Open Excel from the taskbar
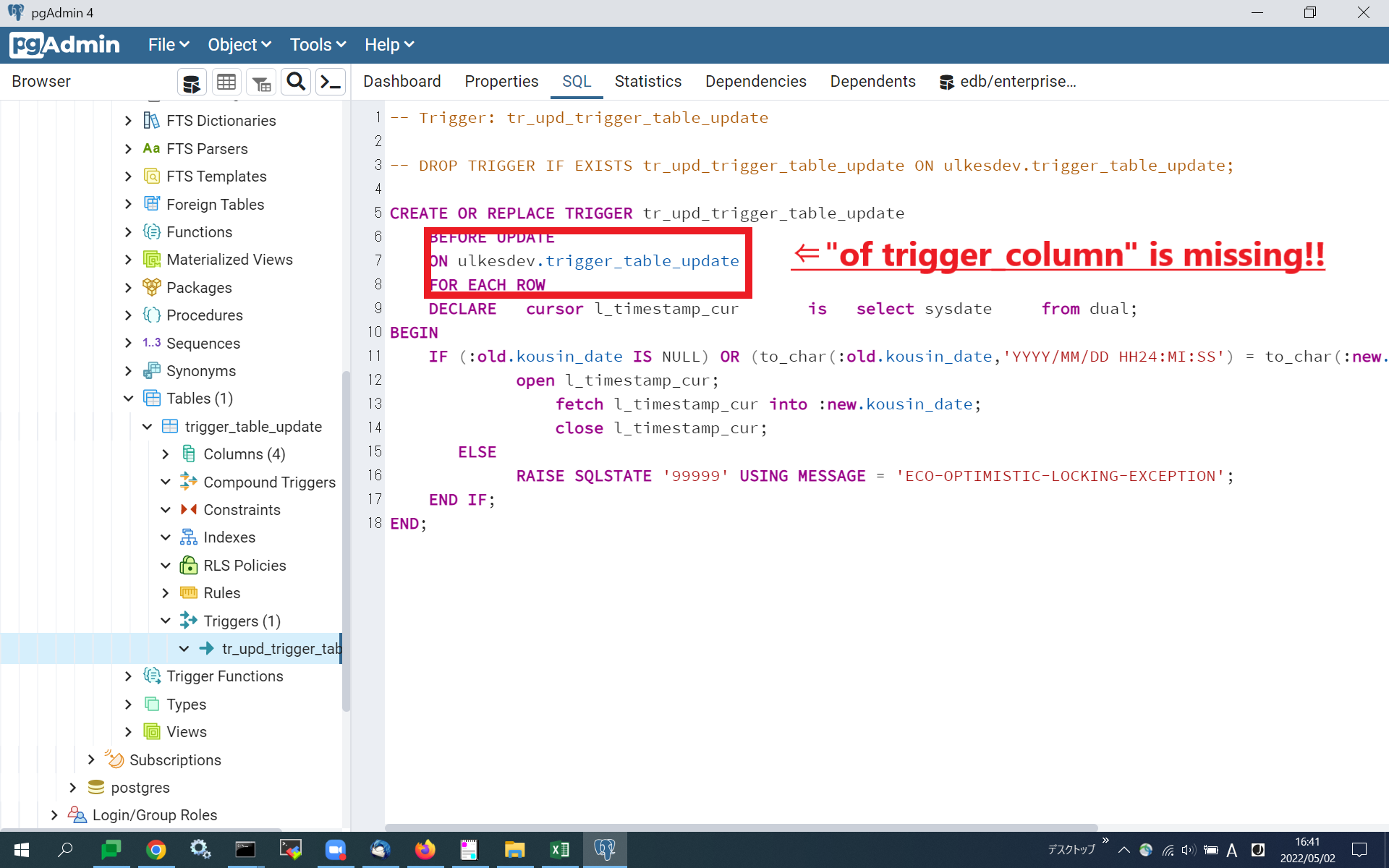 (559, 849)
